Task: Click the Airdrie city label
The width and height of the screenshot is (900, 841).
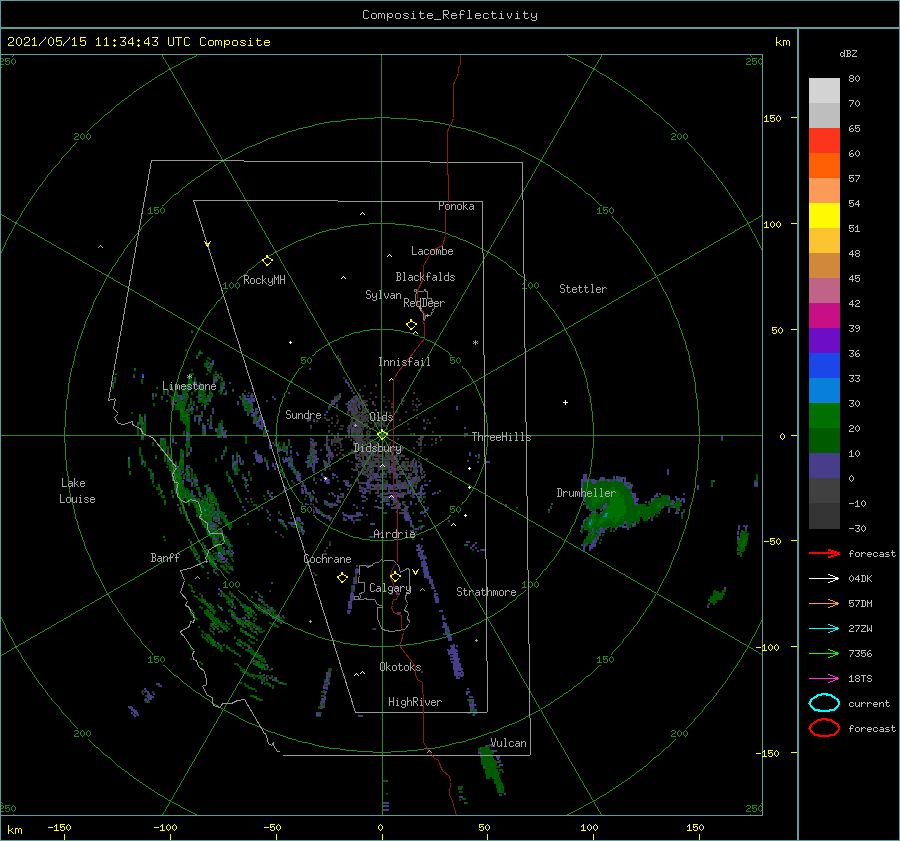Action: (x=394, y=534)
